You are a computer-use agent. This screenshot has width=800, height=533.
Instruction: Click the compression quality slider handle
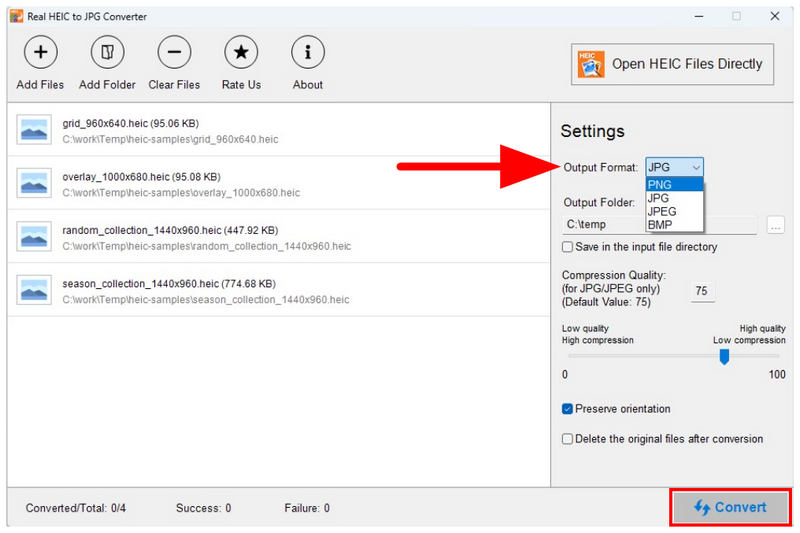pos(724,357)
